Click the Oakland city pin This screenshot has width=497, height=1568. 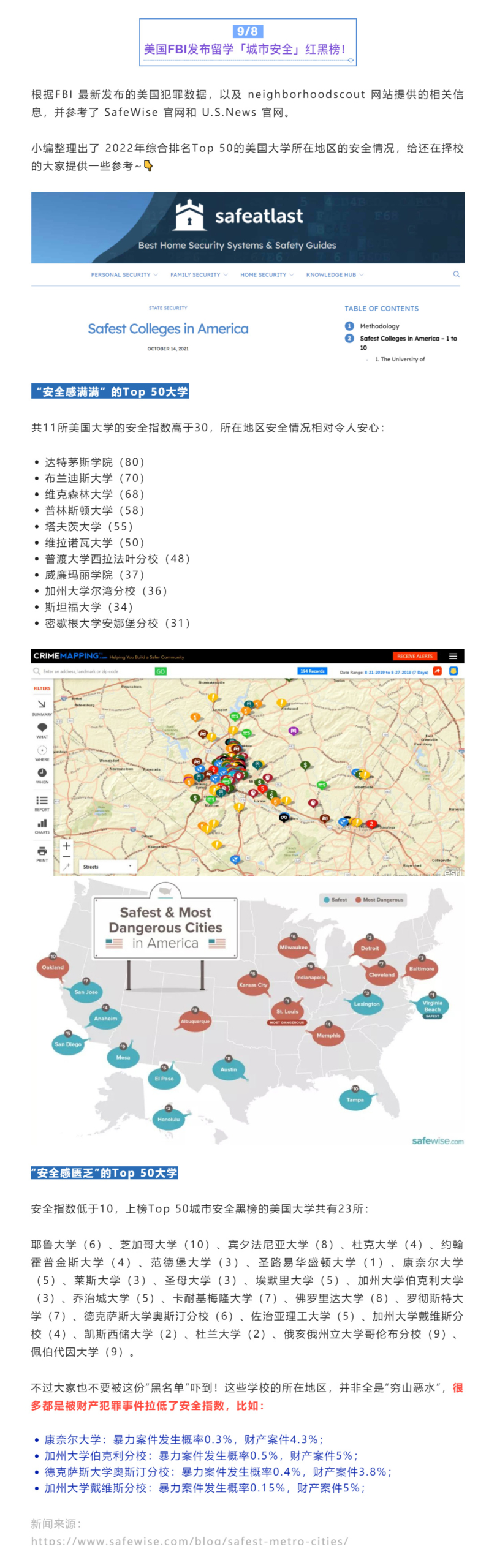[x=53, y=967]
